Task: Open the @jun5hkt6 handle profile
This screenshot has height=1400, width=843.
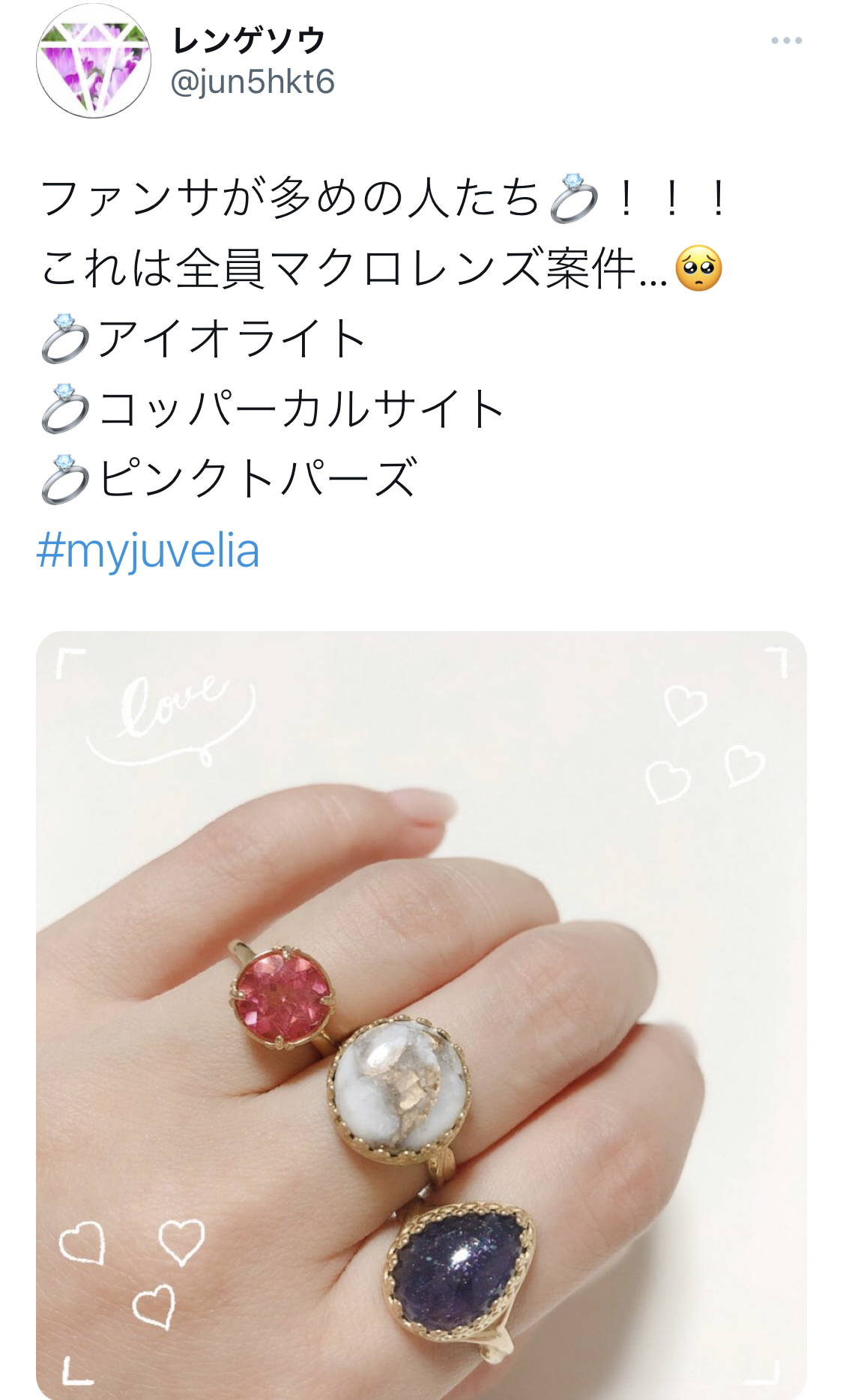Action: (x=253, y=82)
